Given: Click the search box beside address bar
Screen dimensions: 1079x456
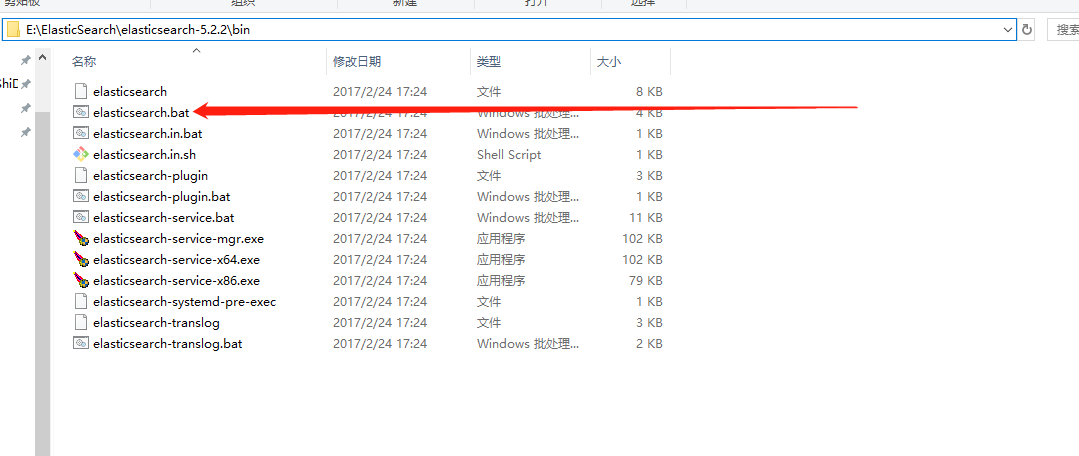Looking at the screenshot, I should click(1063, 30).
